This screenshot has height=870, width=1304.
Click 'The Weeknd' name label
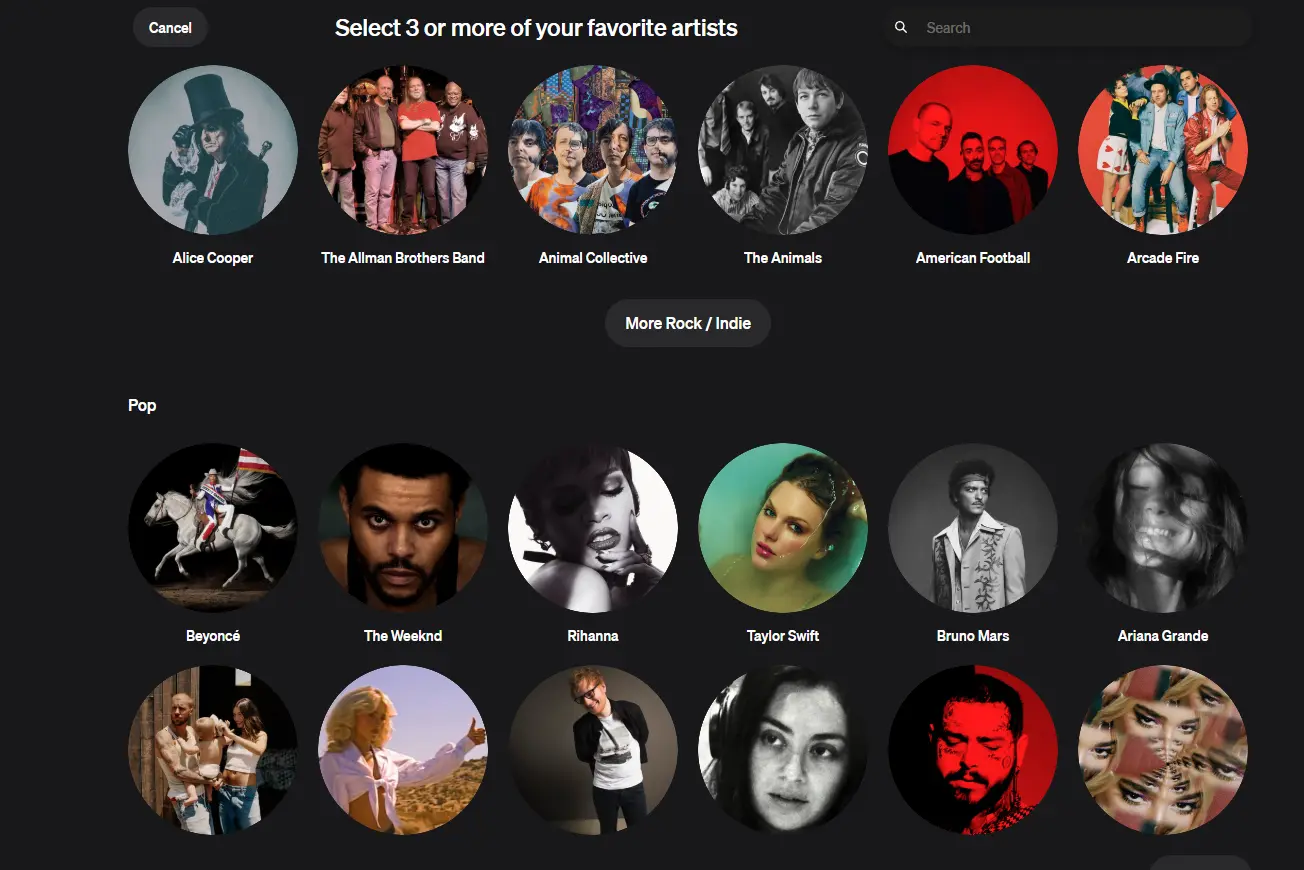click(x=403, y=636)
